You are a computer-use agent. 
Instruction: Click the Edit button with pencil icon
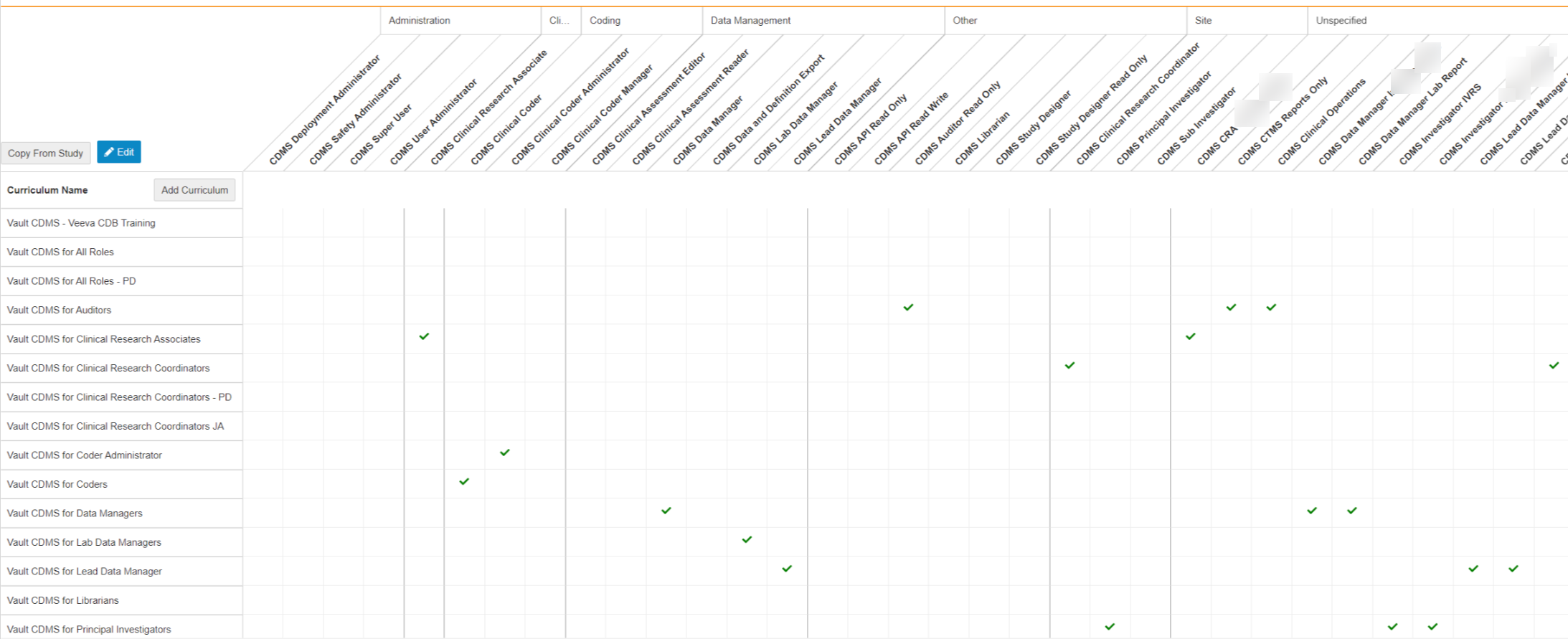[119, 152]
